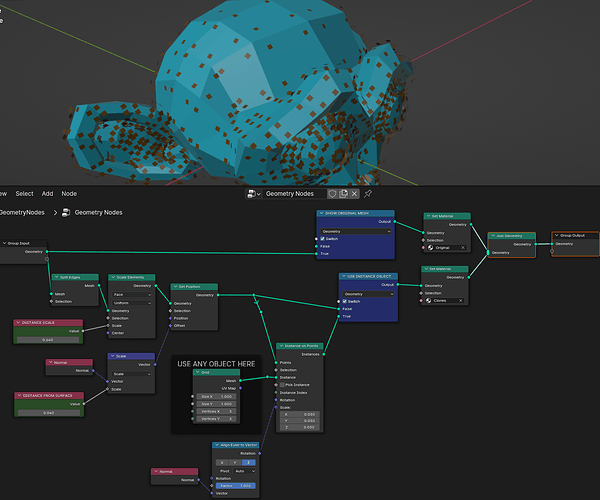Toggle the pin icon in the node editor header
The image size is (600, 500).
368,194
